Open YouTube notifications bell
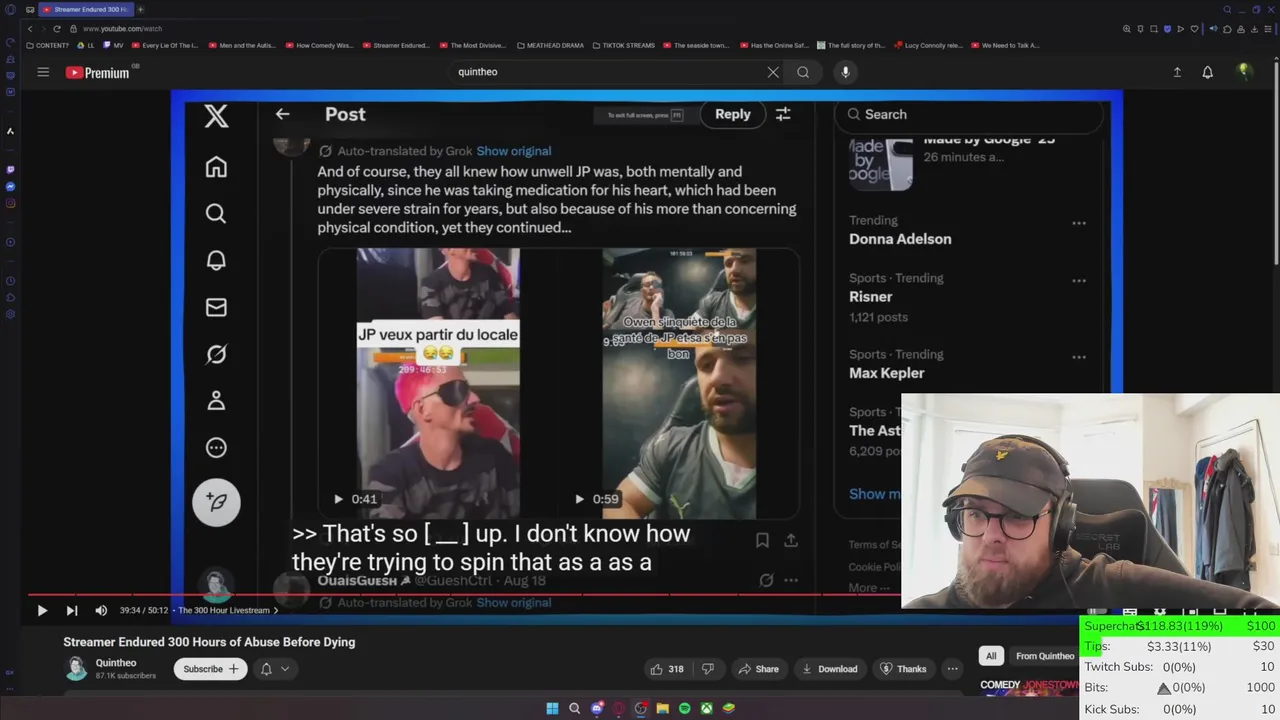 [x=1208, y=72]
